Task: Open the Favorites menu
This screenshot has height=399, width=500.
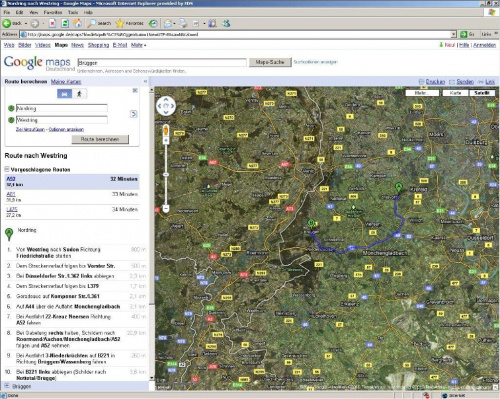Action: click(x=53, y=12)
